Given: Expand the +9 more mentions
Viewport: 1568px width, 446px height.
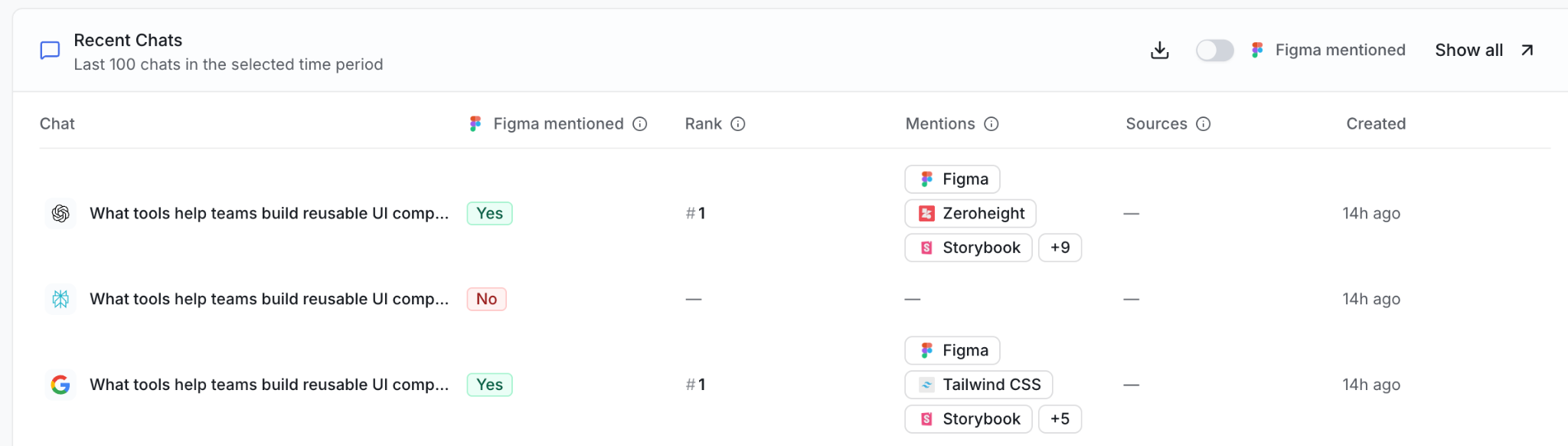Looking at the screenshot, I should tap(1060, 248).
